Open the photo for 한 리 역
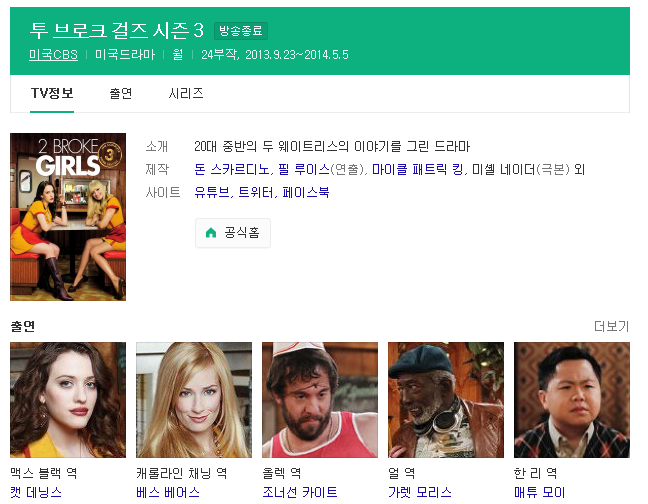This screenshot has height=504, width=648. tap(572, 400)
